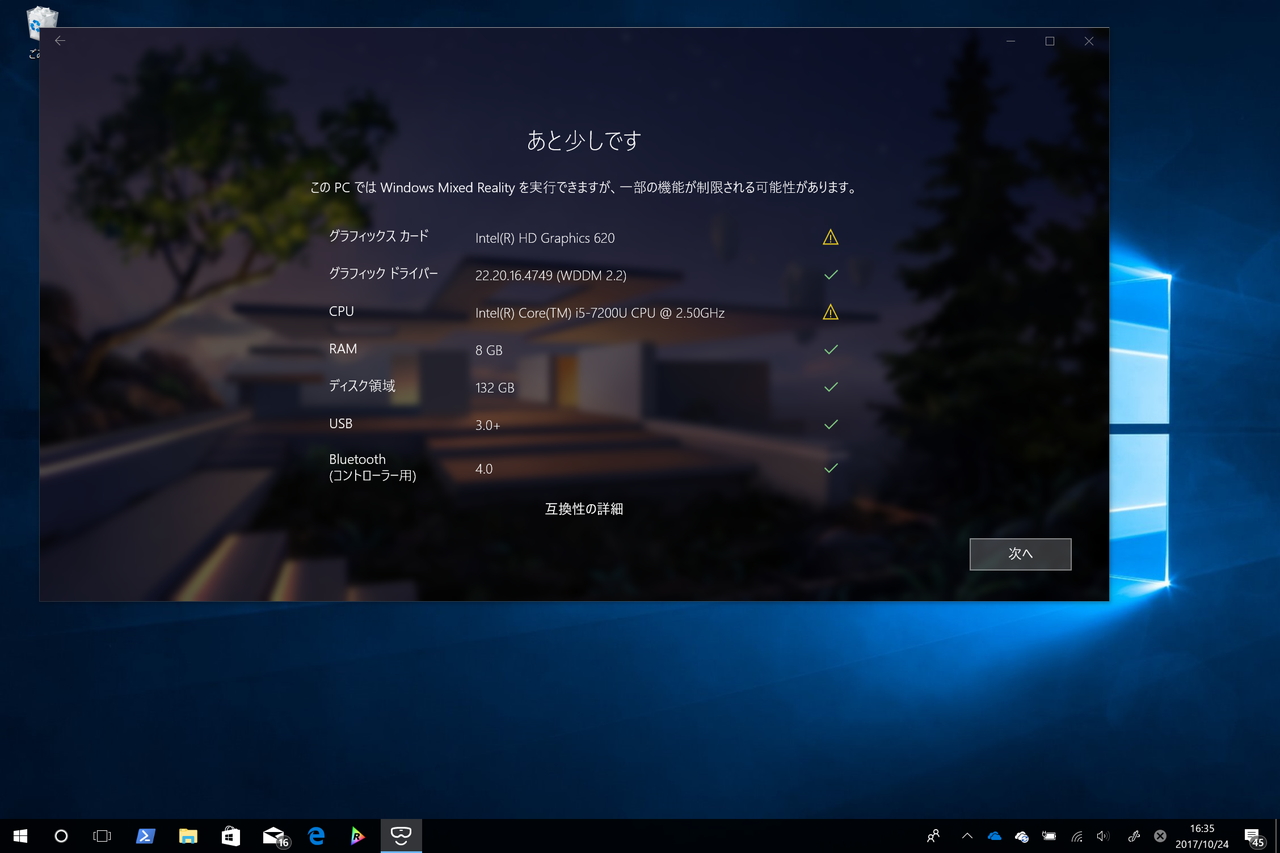
Task: Open the Start menu
Action: (20, 836)
